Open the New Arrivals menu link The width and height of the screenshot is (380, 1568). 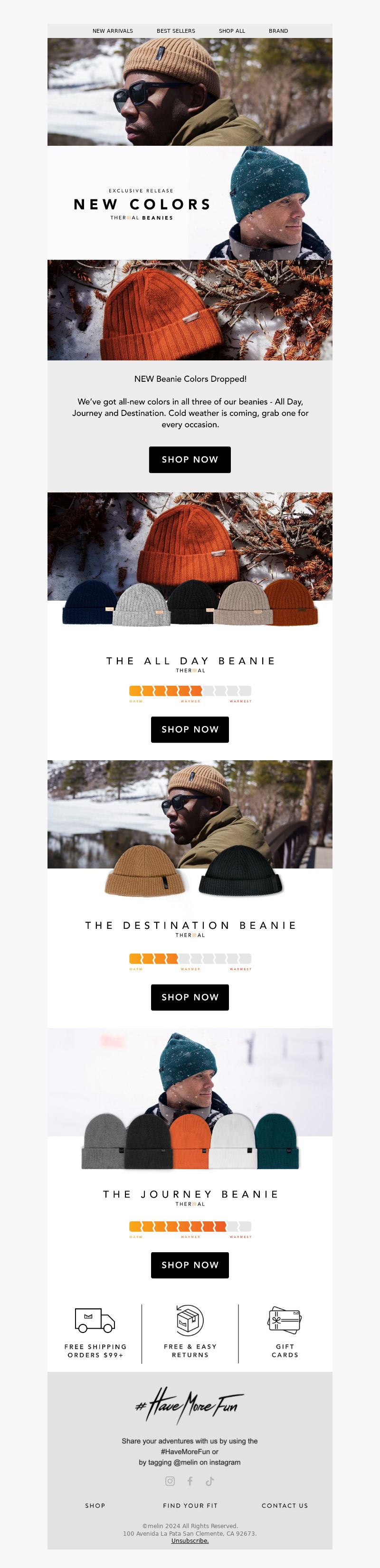coord(113,30)
